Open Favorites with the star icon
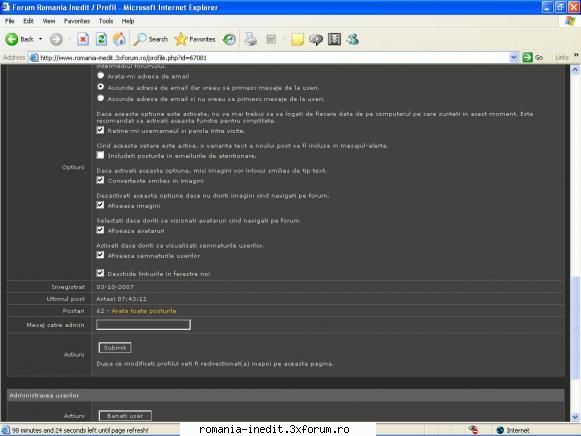The width and height of the screenshot is (581, 436). [181, 39]
